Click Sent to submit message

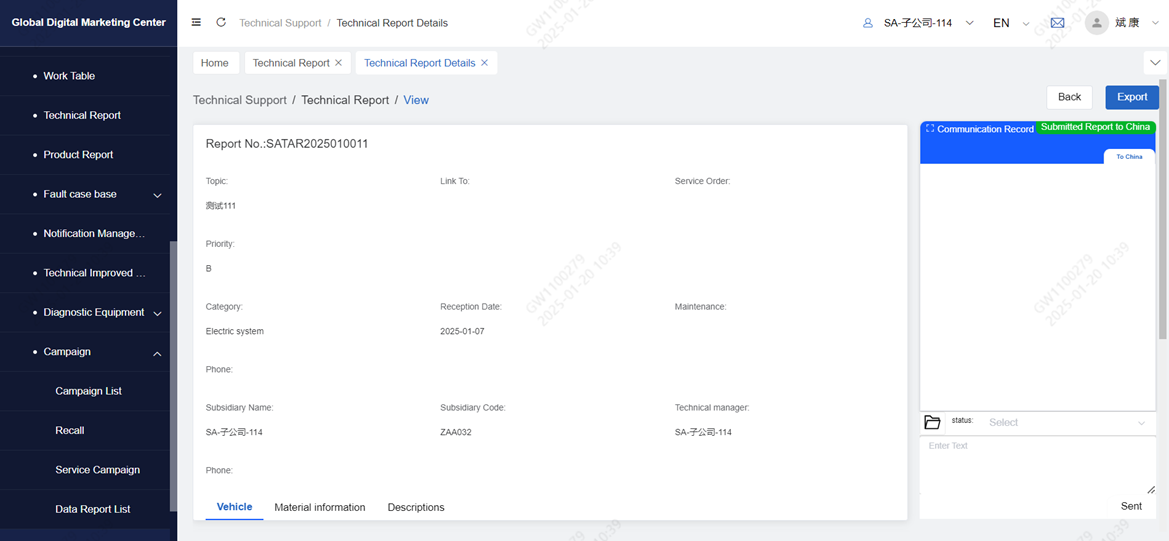click(x=1131, y=506)
